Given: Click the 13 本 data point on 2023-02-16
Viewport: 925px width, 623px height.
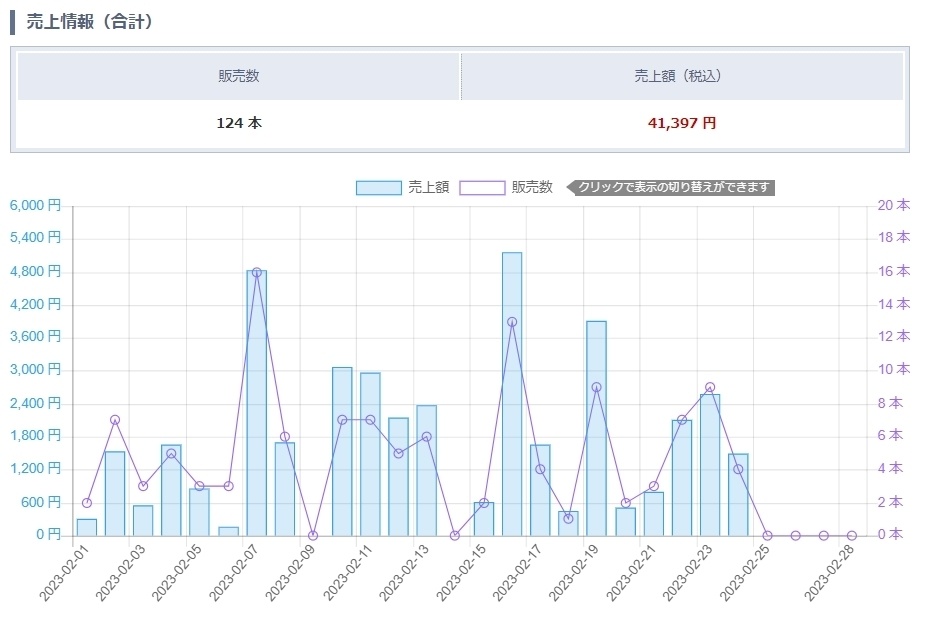Looking at the screenshot, I should pos(512,322).
